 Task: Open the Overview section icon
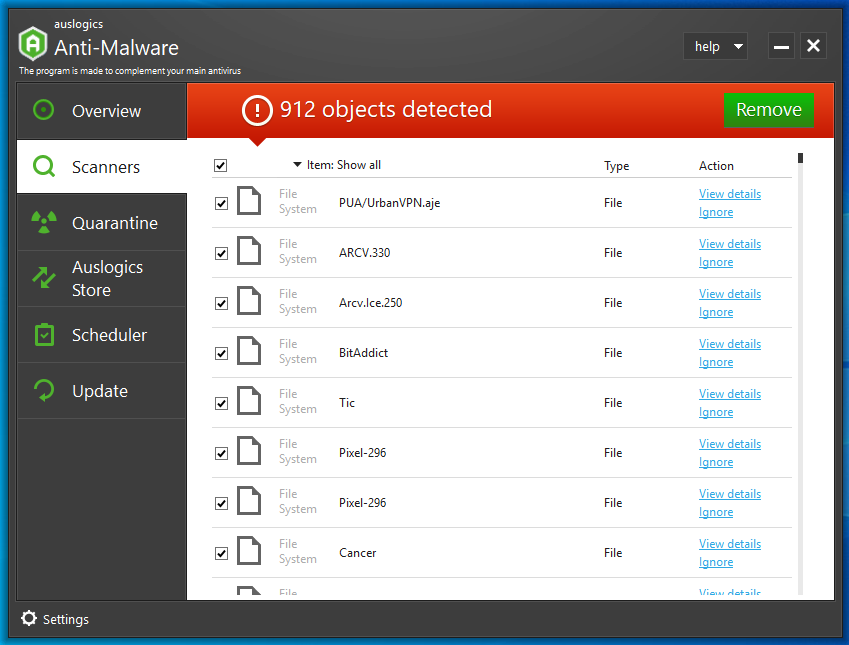click(x=44, y=111)
